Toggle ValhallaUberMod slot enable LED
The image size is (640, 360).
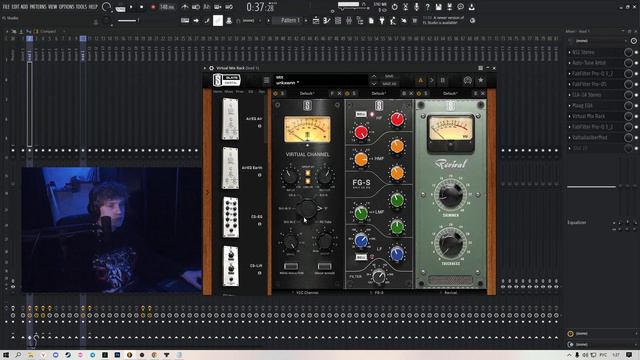pos(636,138)
